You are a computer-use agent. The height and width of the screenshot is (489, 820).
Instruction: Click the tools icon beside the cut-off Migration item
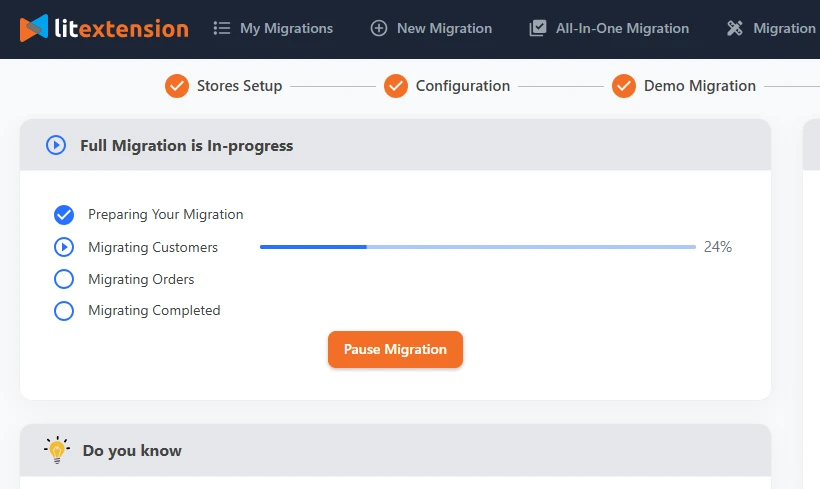(x=735, y=28)
